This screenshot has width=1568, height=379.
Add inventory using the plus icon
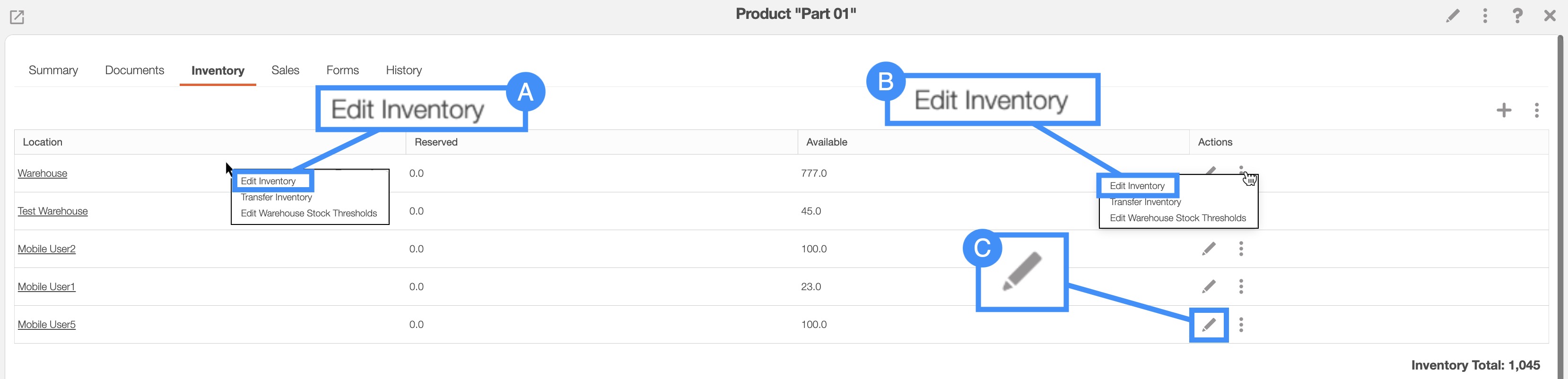(1504, 110)
